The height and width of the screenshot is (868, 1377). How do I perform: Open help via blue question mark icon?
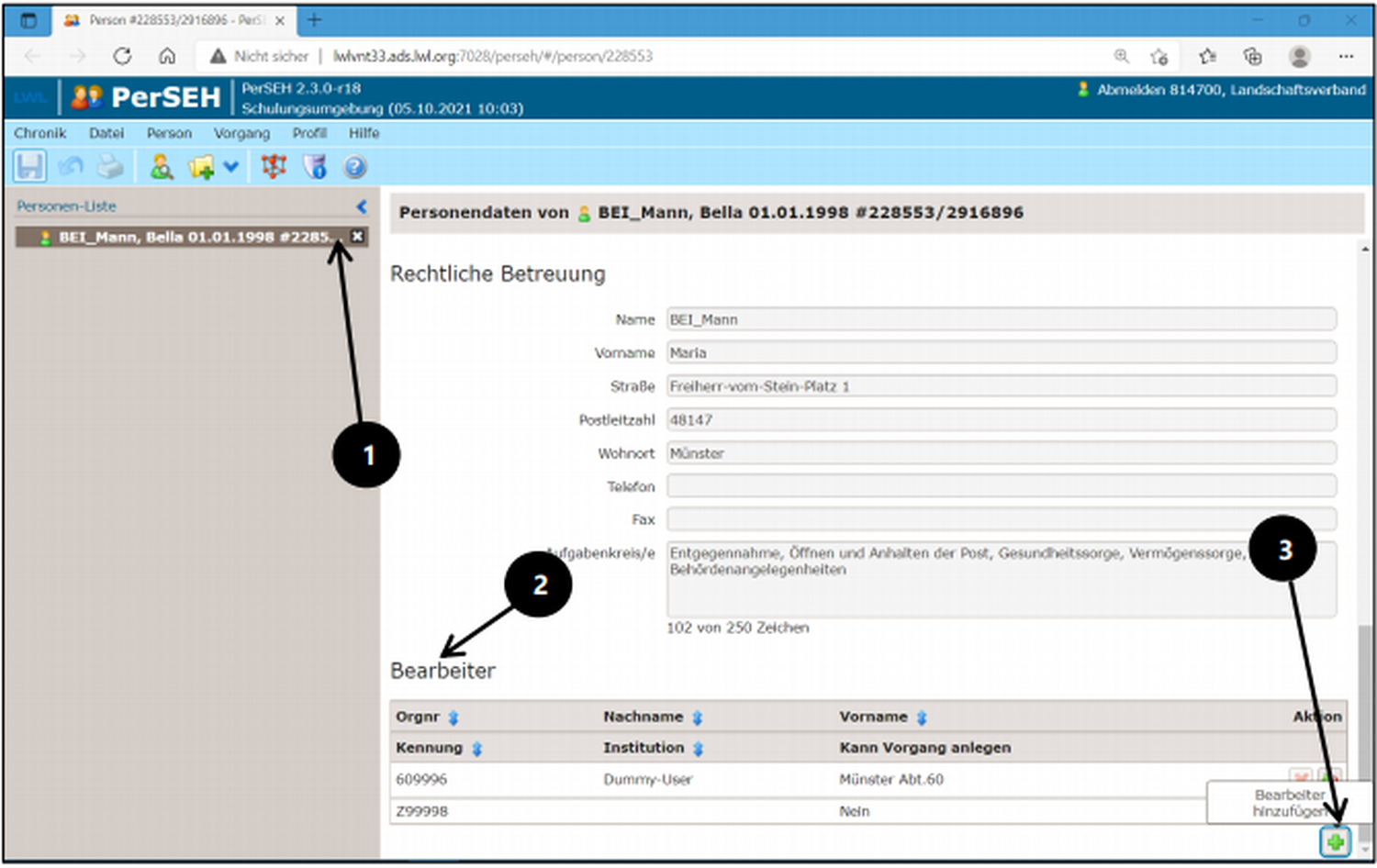point(355,167)
